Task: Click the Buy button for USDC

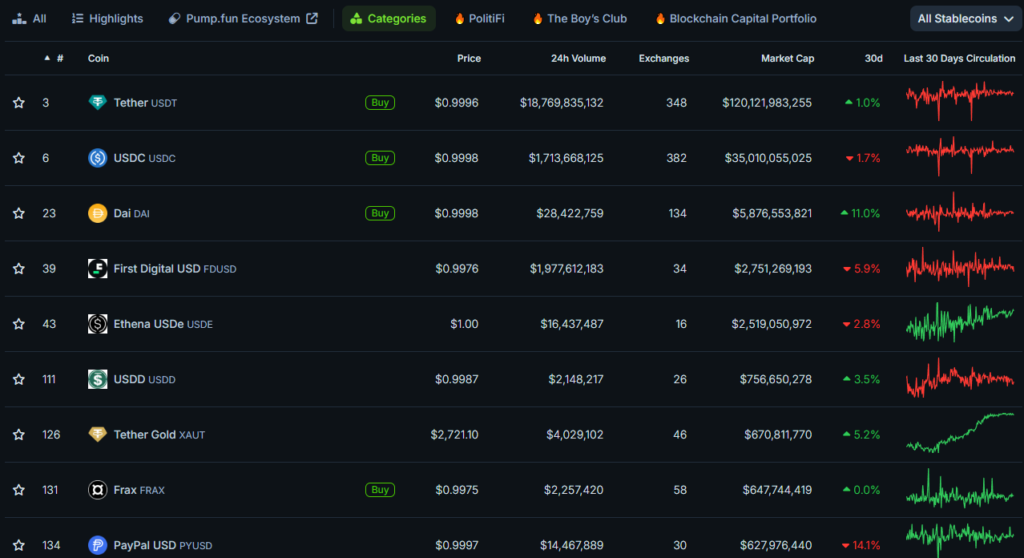Action: click(379, 158)
